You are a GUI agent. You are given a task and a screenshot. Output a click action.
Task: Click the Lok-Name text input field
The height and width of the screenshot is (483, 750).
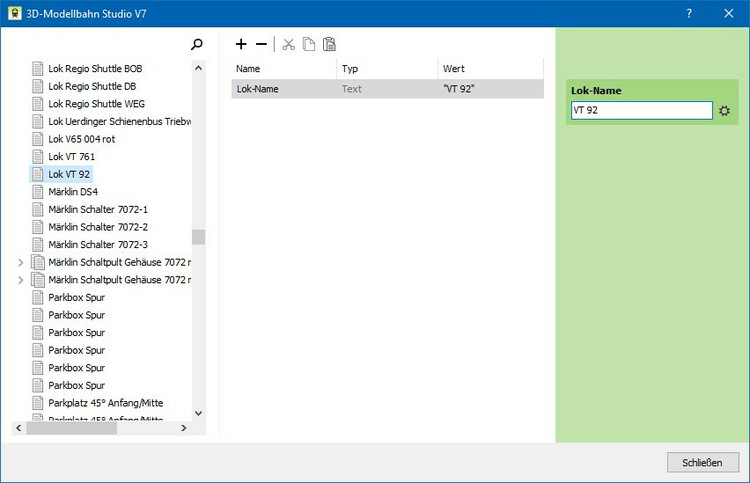point(641,111)
